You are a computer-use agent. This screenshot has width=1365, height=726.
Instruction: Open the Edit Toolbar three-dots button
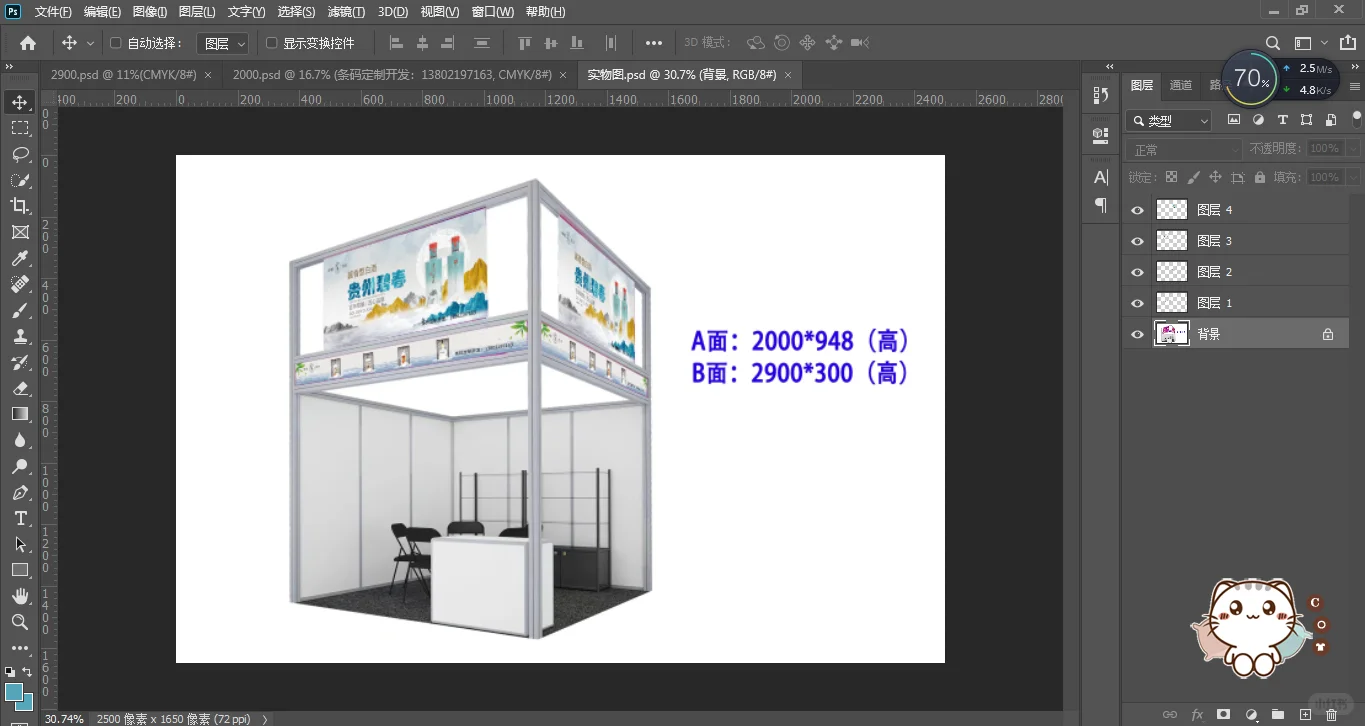click(x=20, y=648)
